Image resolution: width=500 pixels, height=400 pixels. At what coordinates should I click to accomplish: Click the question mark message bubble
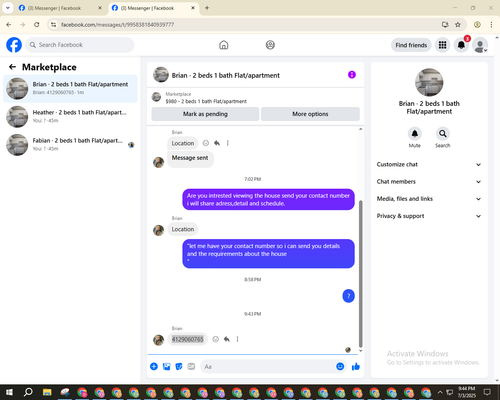coord(348,296)
